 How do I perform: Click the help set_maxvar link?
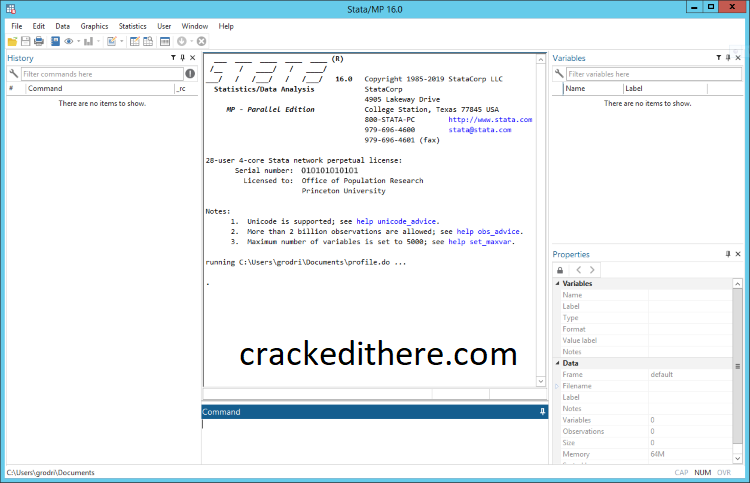coord(480,242)
